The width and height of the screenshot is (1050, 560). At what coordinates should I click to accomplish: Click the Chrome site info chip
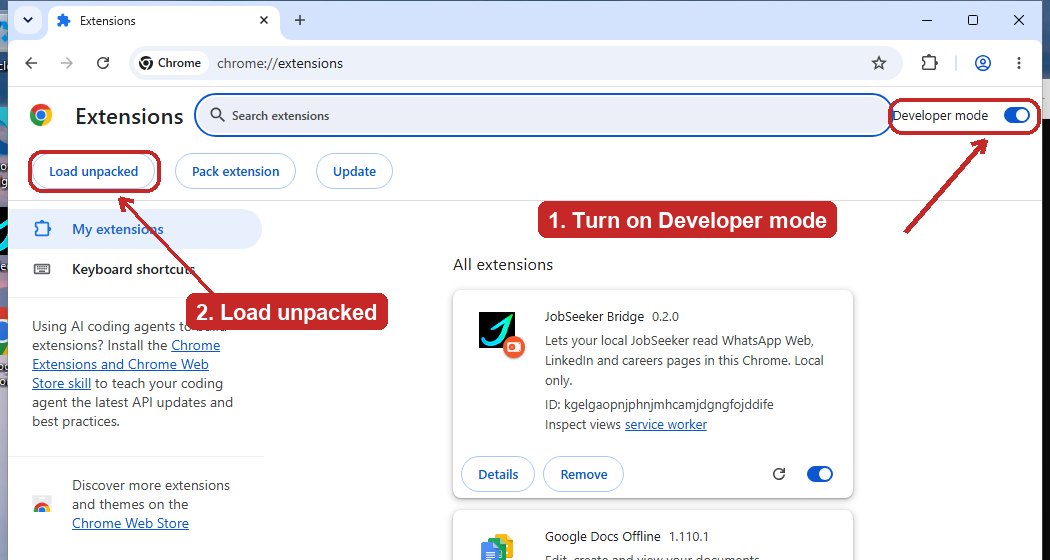tap(170, 63)
